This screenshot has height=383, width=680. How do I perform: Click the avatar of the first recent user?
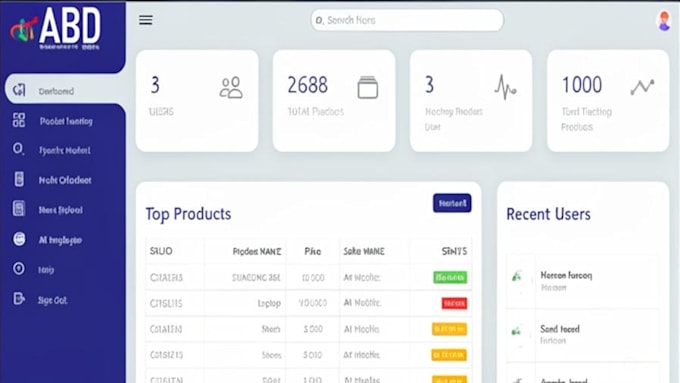(x=517, y=276)
